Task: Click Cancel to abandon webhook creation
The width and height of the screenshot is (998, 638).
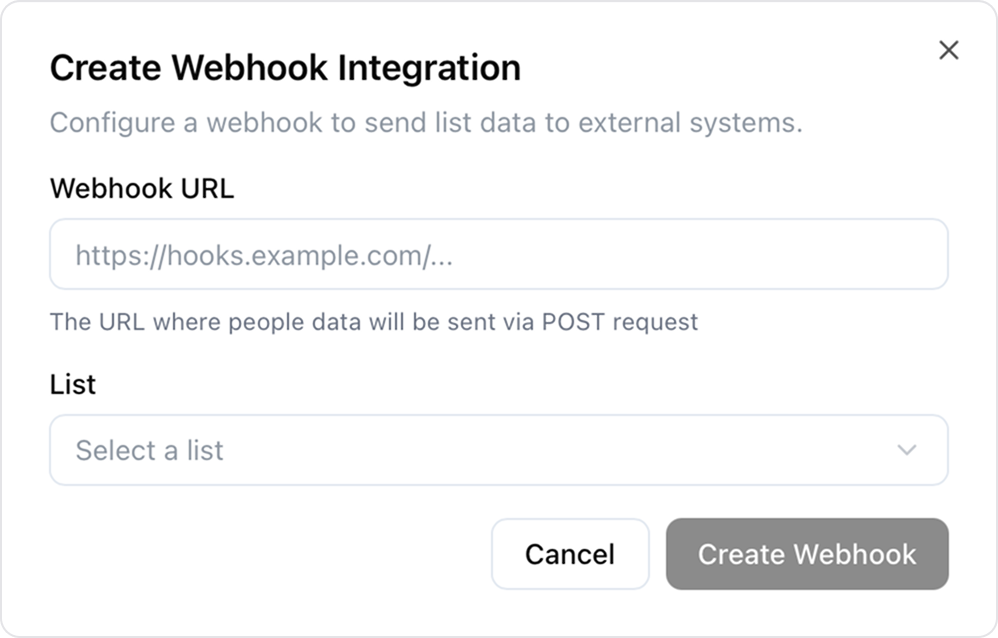Action: (x=570, y=554)
